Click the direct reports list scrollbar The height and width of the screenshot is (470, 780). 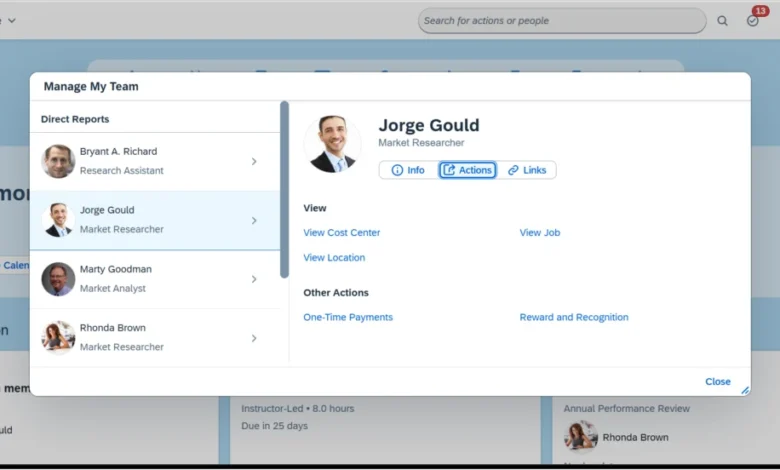click(284, 190)
